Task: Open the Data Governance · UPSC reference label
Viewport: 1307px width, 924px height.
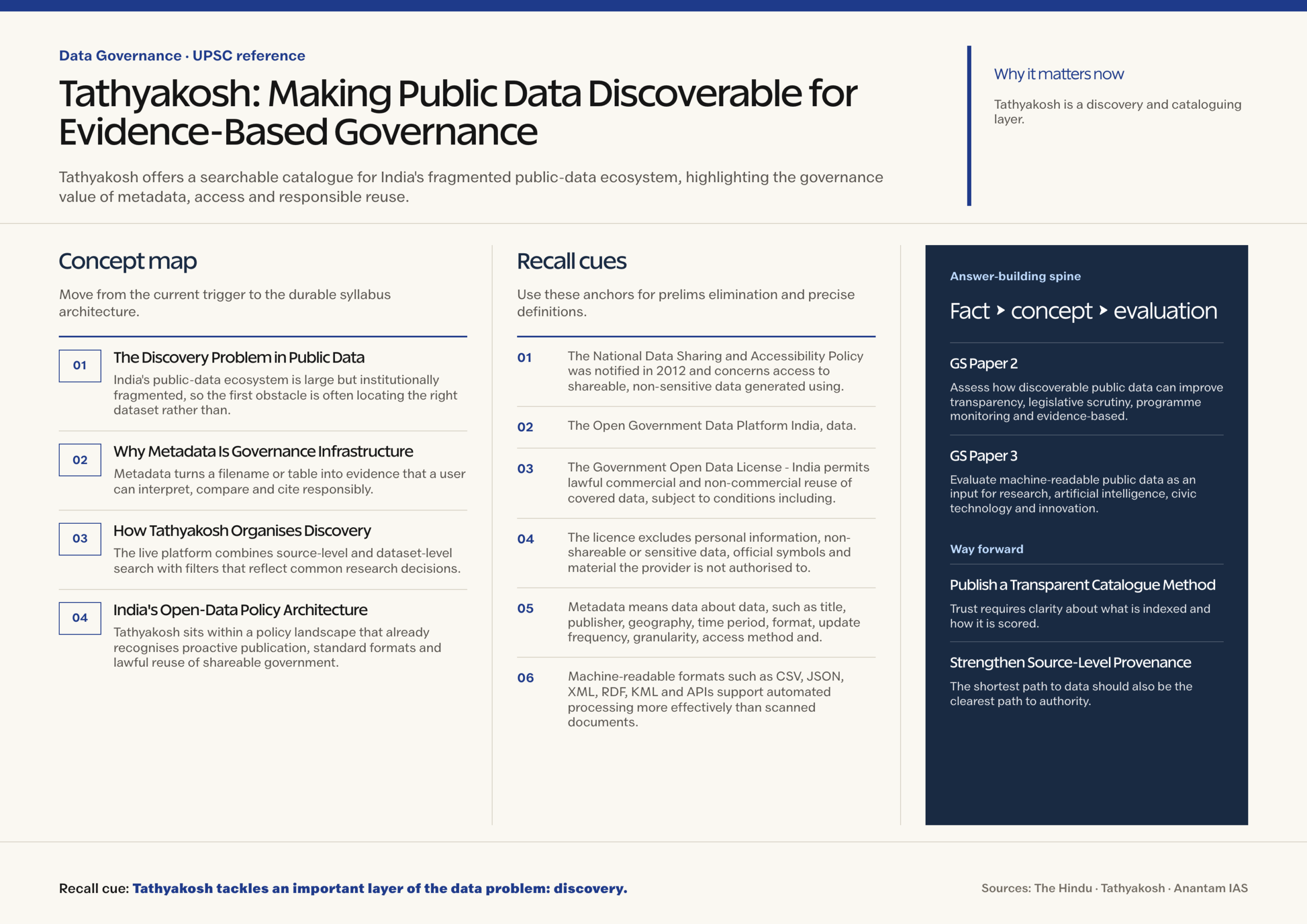Action: point(182,56)
